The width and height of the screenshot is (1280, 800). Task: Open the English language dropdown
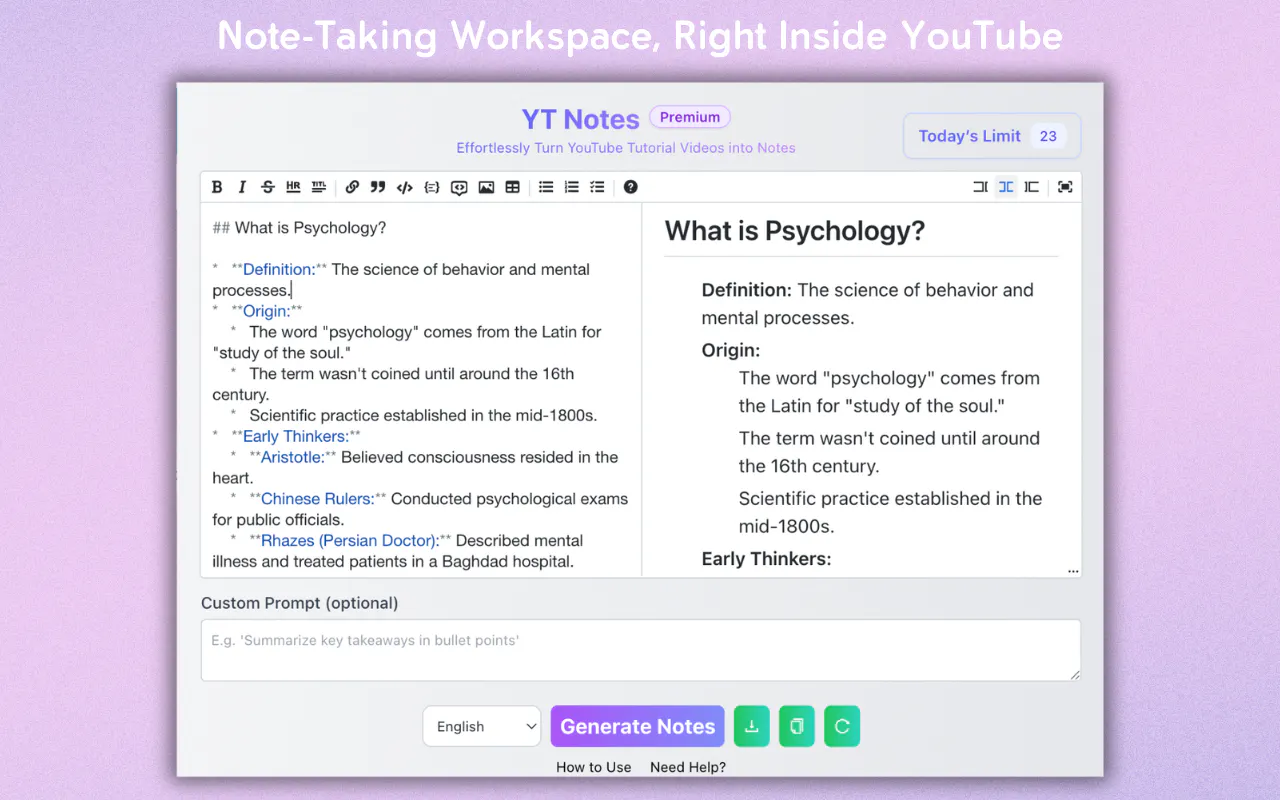point(482,727)
